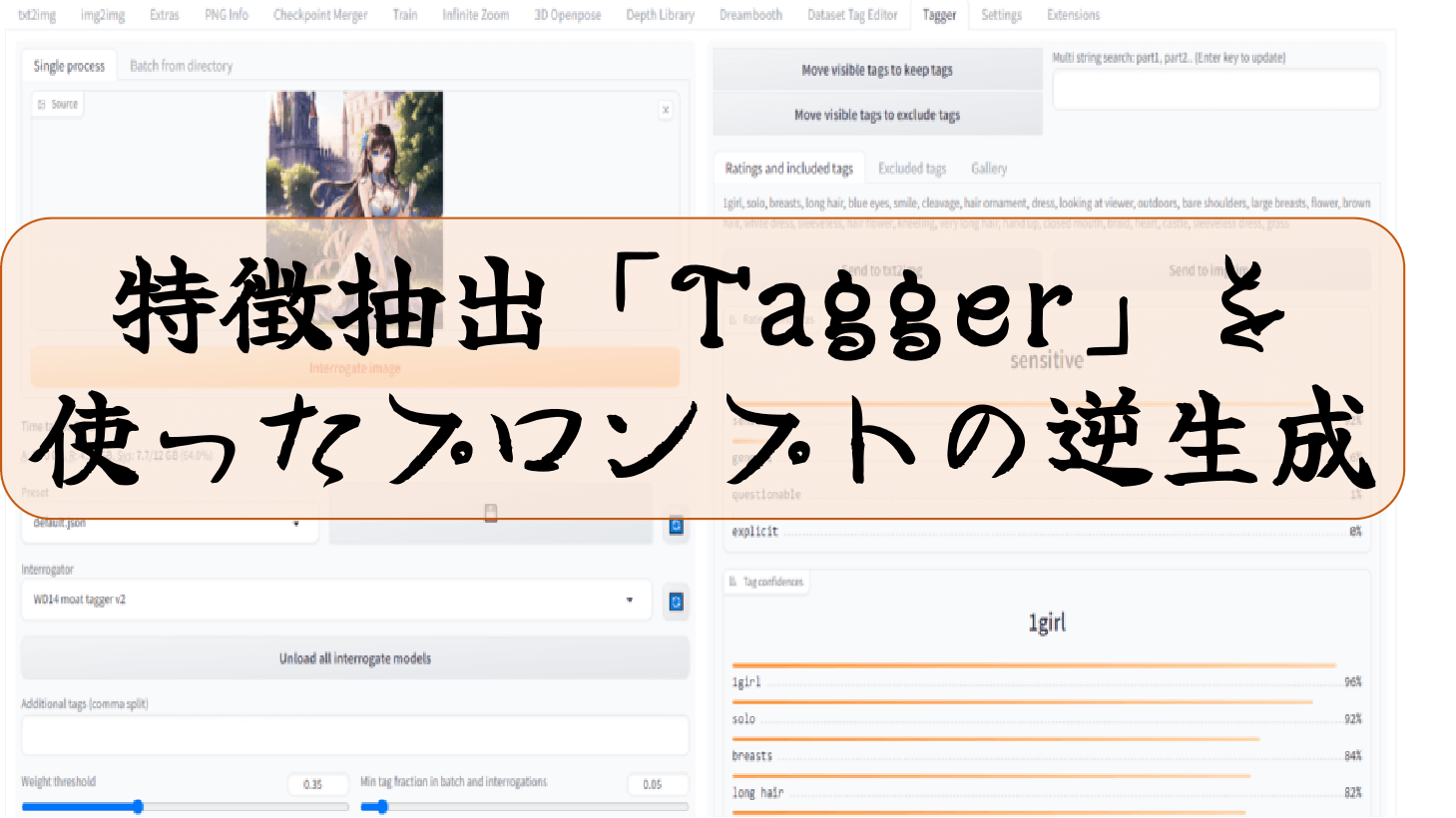Show the Ratings and included tags tab
Screen dimensions: 1456x818
pos(788,169)
